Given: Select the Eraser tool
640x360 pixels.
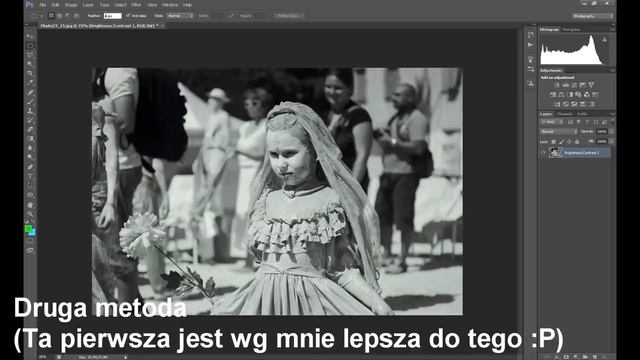Looking at the screenshot, I should click(x=30, y=129).
